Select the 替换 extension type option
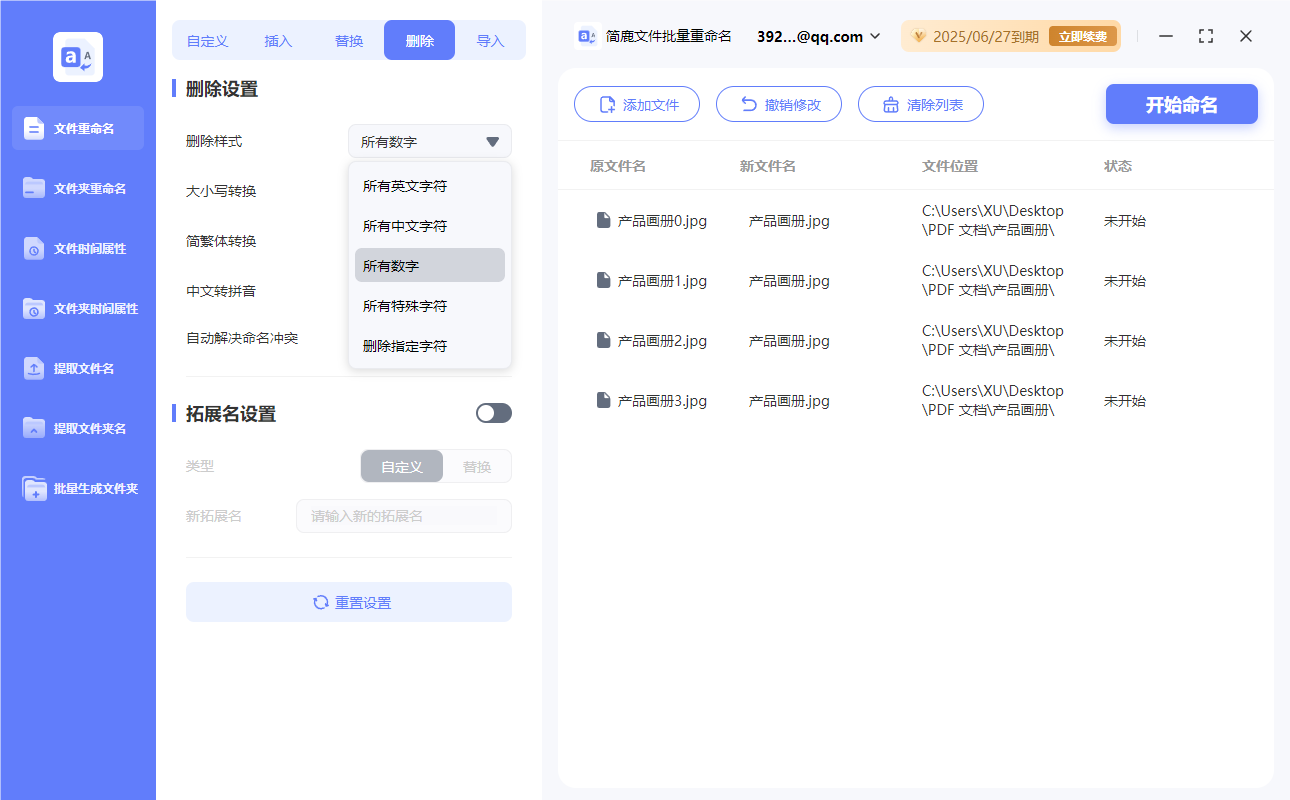Screen dimensions: 1290x800 [x=476, y=466]
